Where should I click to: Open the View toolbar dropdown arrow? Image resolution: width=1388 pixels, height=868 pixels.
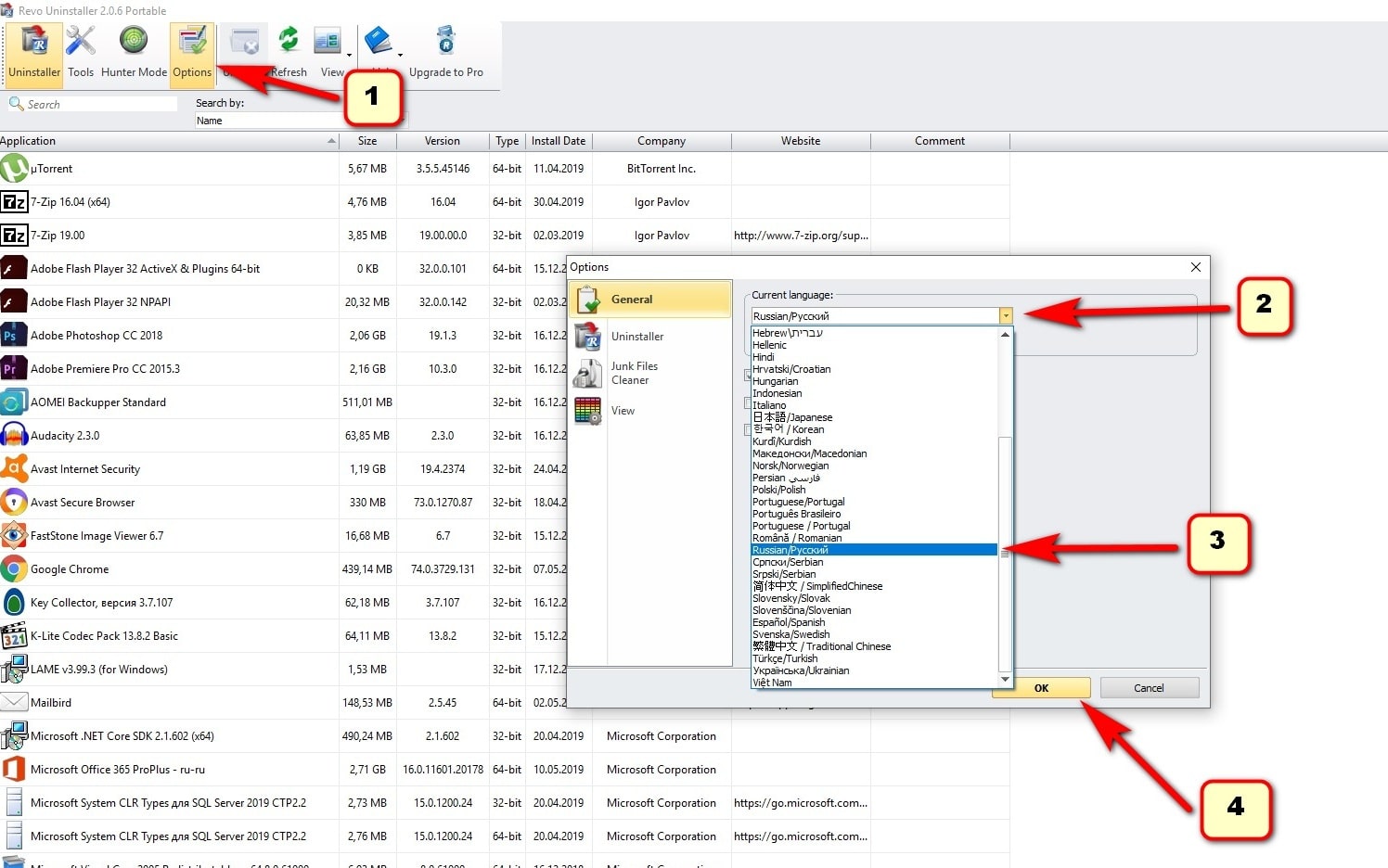click(349, 55)
